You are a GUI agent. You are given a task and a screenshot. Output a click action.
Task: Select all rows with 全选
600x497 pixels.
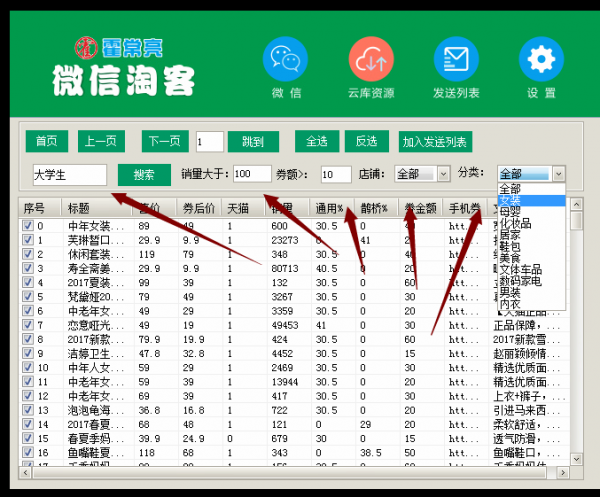[317, 141]
